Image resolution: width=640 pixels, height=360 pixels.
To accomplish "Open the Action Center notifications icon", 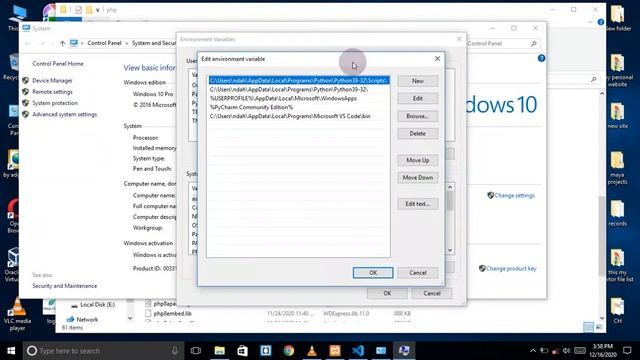I will (x=627, y=351).
